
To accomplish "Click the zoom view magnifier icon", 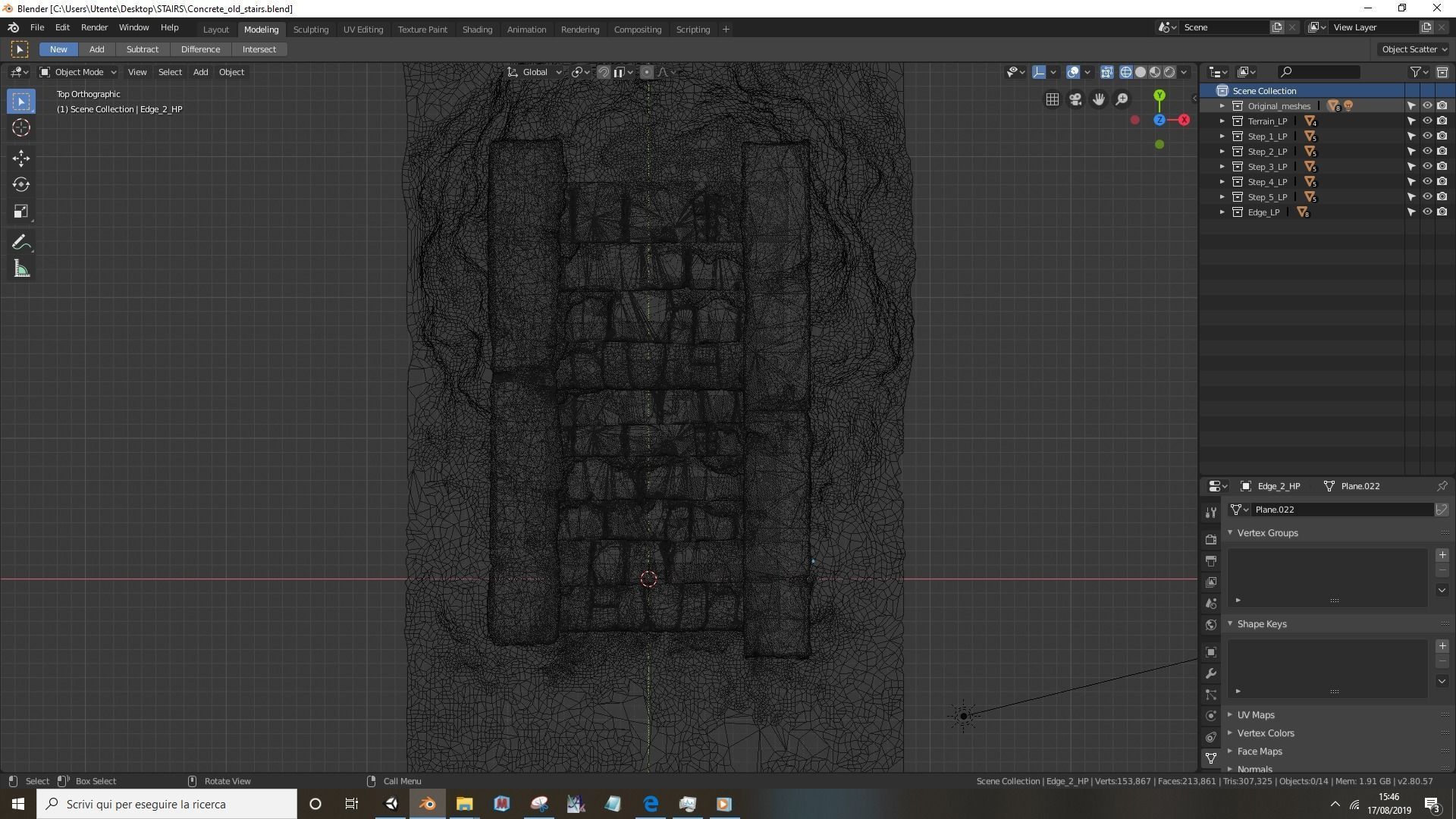I will tap(1122, 99).
